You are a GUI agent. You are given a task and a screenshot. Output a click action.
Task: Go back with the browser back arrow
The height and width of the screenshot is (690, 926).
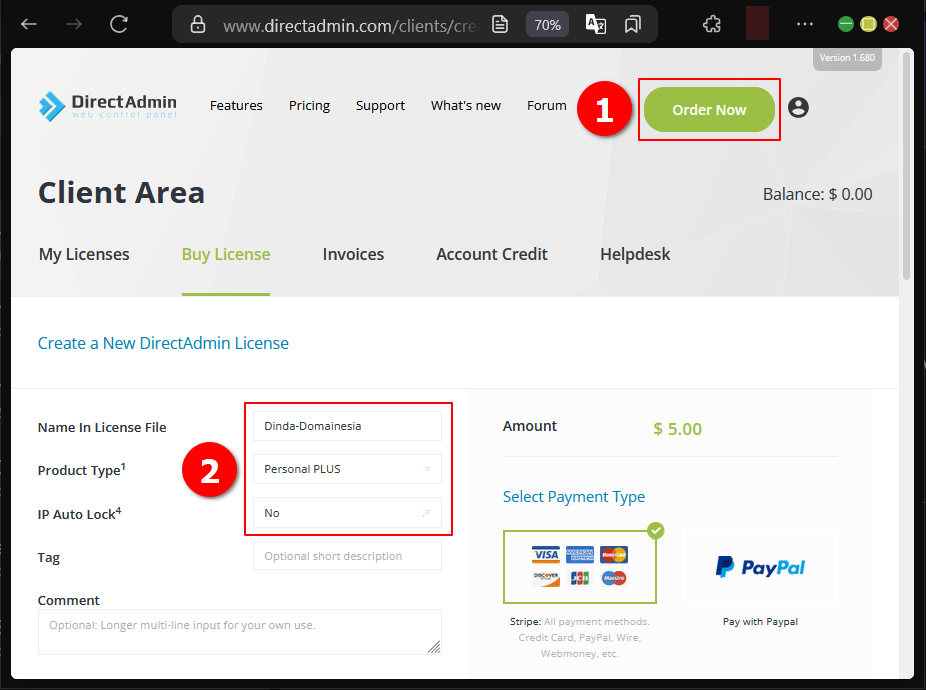click(x=28, y=24)
